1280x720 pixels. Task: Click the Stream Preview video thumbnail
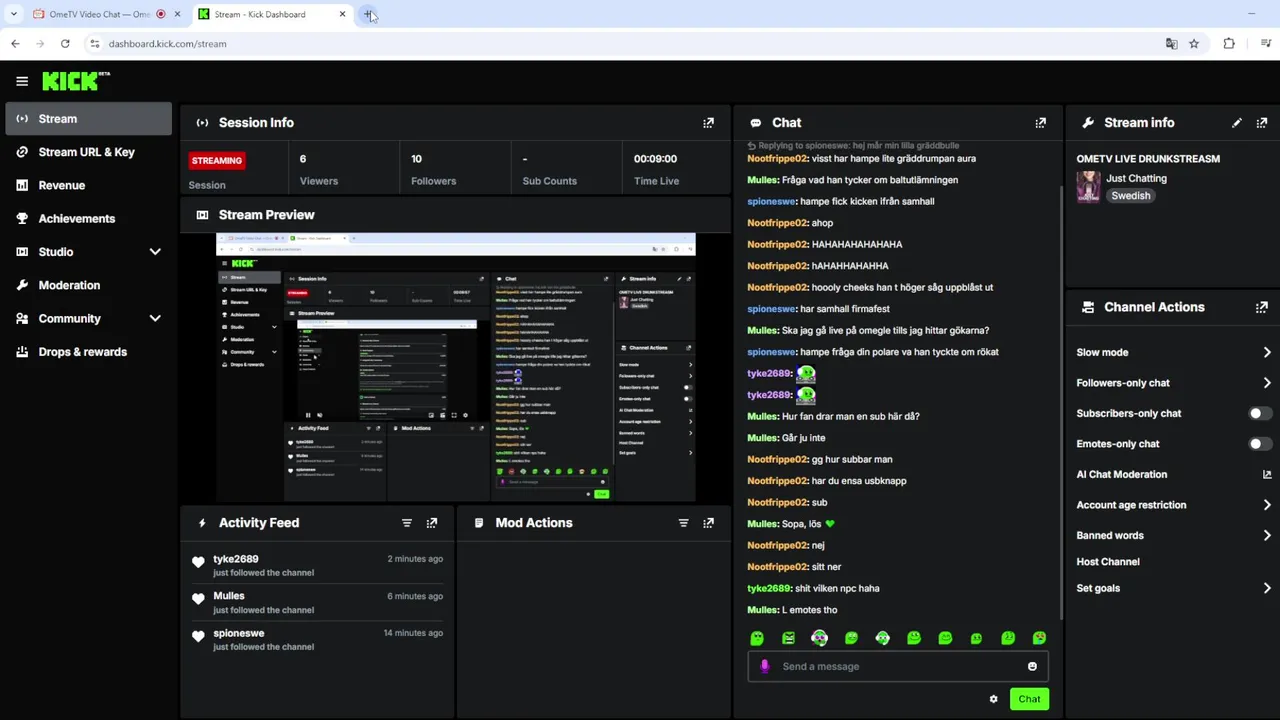click(x=456, y=367)
